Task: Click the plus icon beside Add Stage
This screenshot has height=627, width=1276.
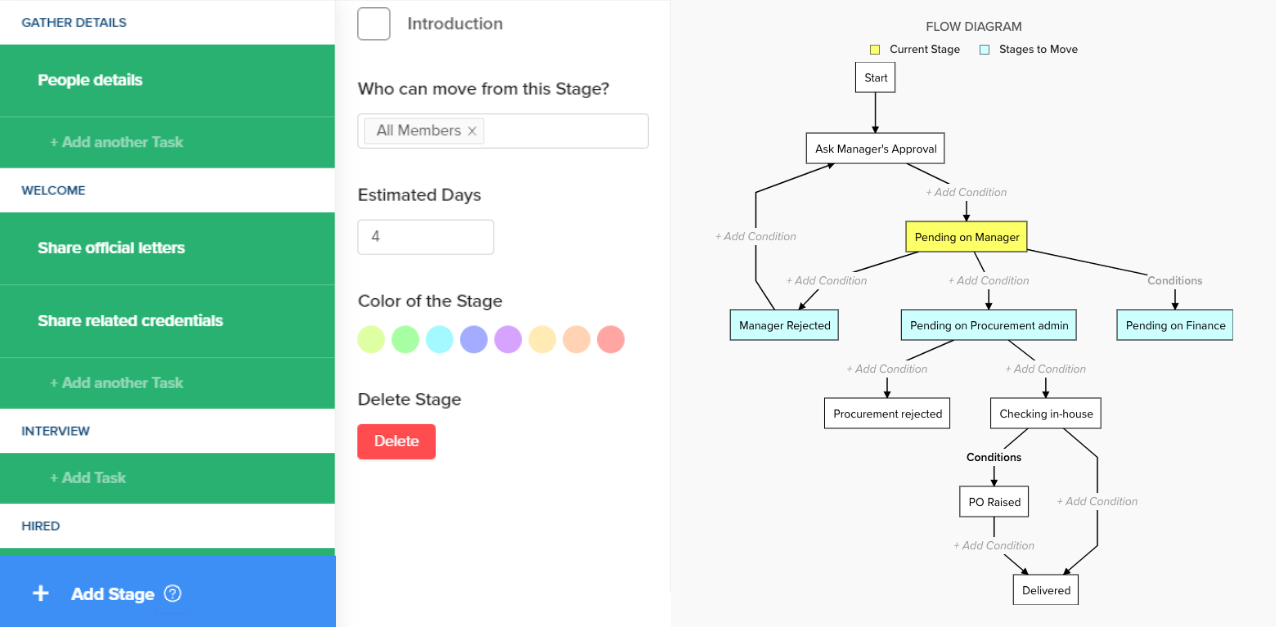Action: pyautogui.click(x=40, y=594)
